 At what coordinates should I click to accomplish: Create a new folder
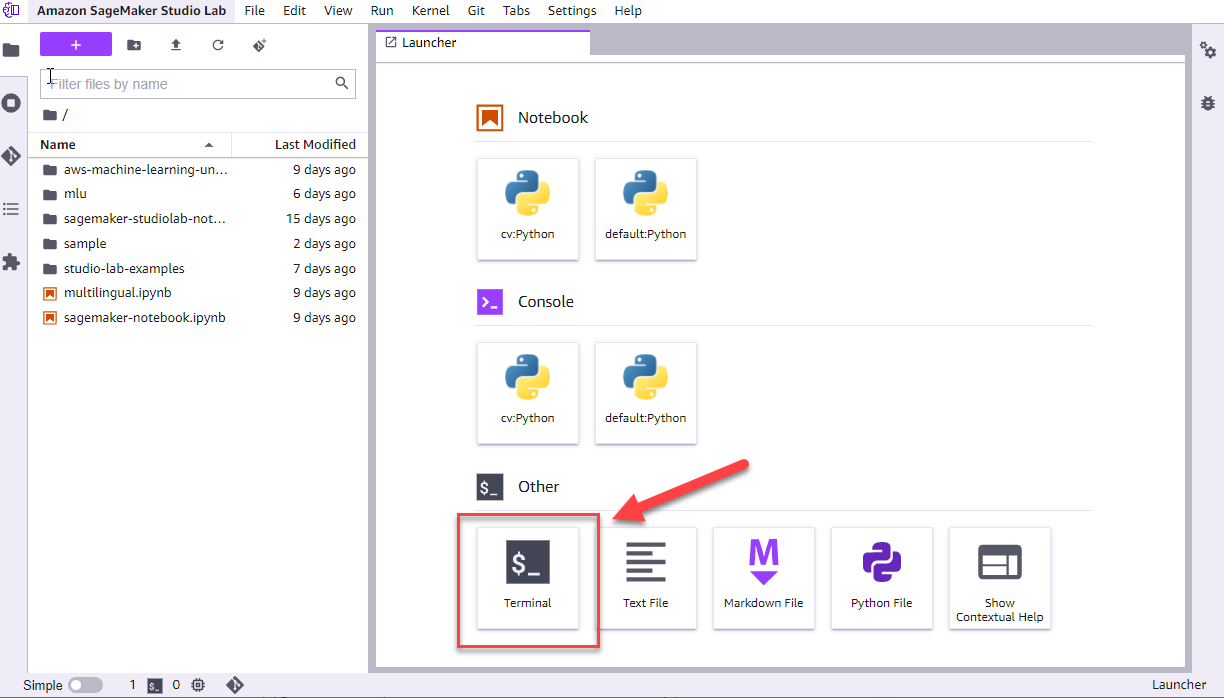click(134, 45)
